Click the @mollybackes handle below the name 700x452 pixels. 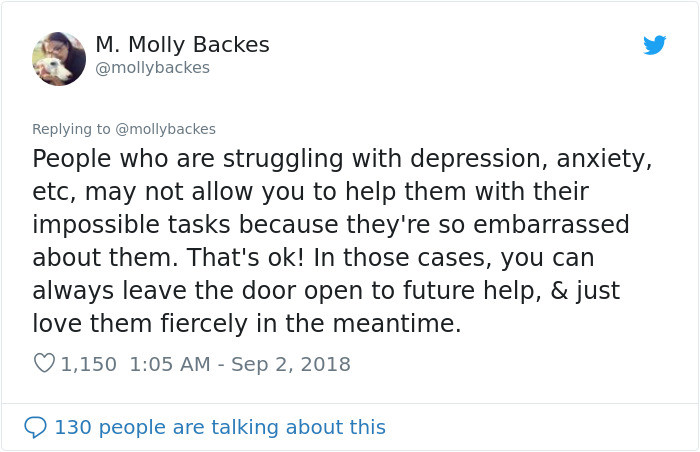[x=153, y=68]
